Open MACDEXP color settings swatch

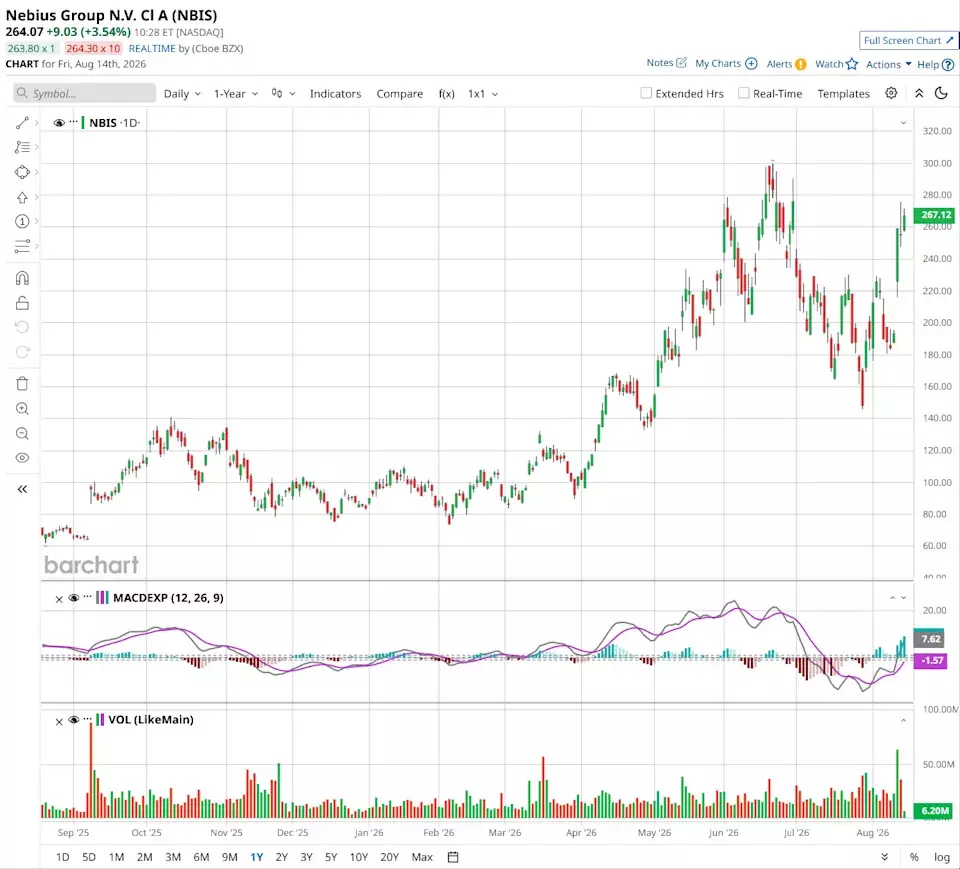(102, 598)
